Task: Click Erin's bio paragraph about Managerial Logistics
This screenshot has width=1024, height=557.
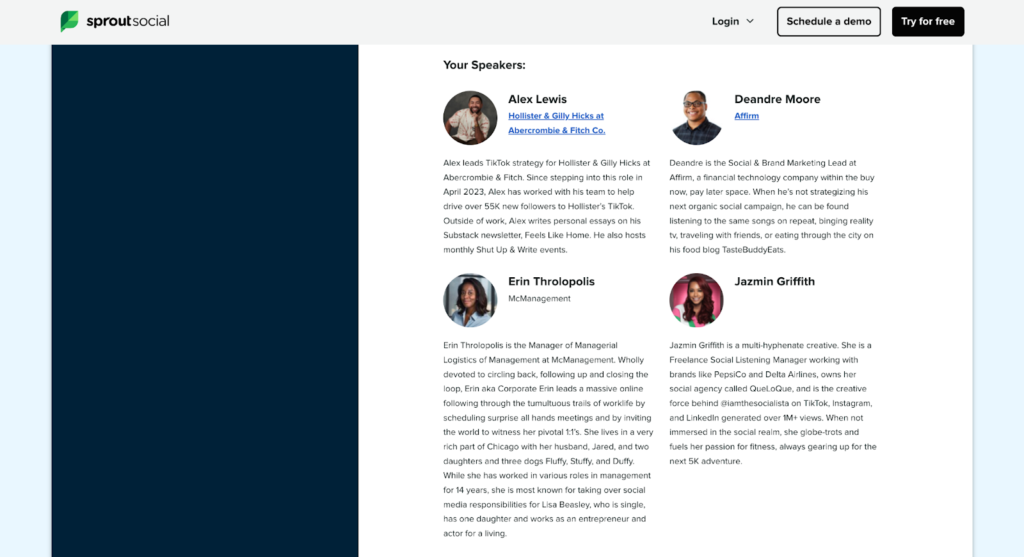Action: coord(548,439)
